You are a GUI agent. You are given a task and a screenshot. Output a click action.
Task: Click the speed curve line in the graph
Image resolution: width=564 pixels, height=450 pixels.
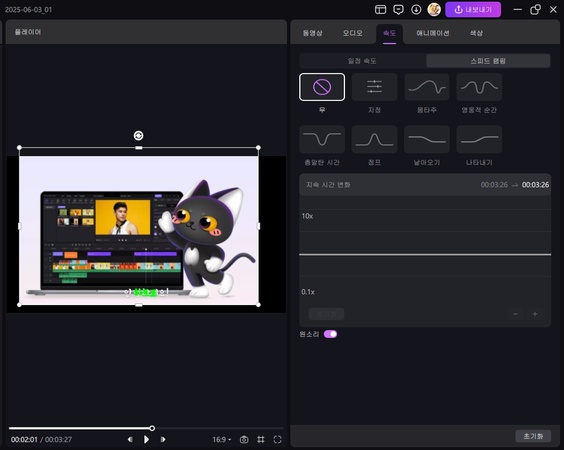(425, 255)
